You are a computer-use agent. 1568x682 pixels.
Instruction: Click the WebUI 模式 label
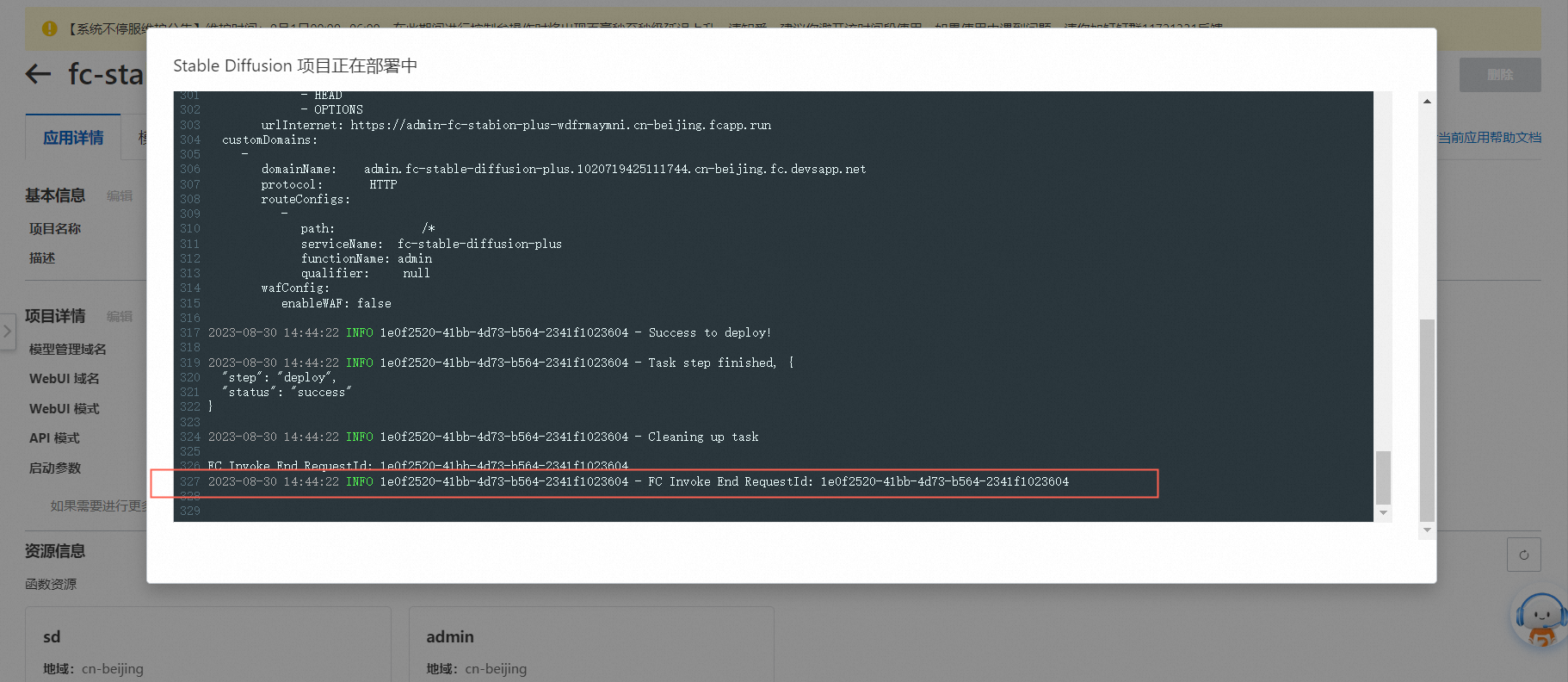click(65, 409)
